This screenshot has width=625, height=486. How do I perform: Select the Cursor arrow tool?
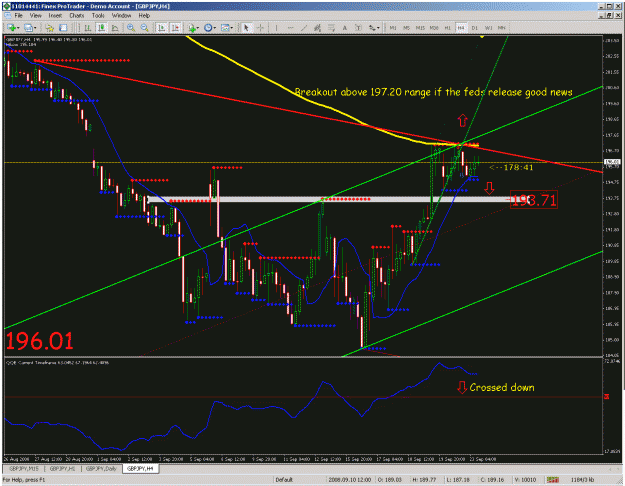click(246, 28)
